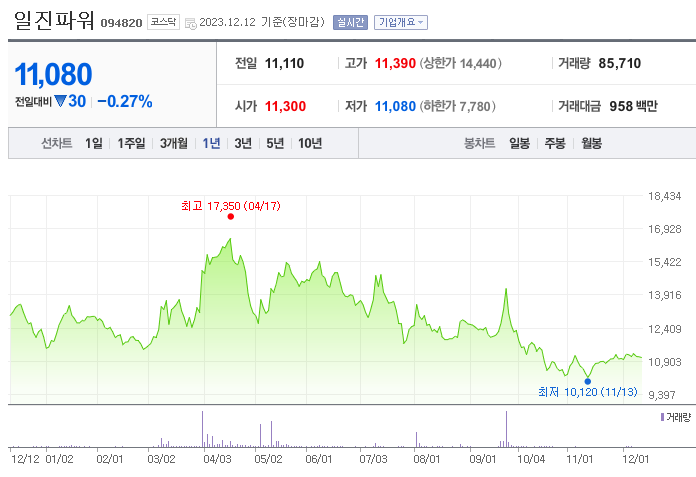The height and width of the screenshot is (477, 696).
Task: Select the 3개월 line chart period
Action: tap(174, 143)
